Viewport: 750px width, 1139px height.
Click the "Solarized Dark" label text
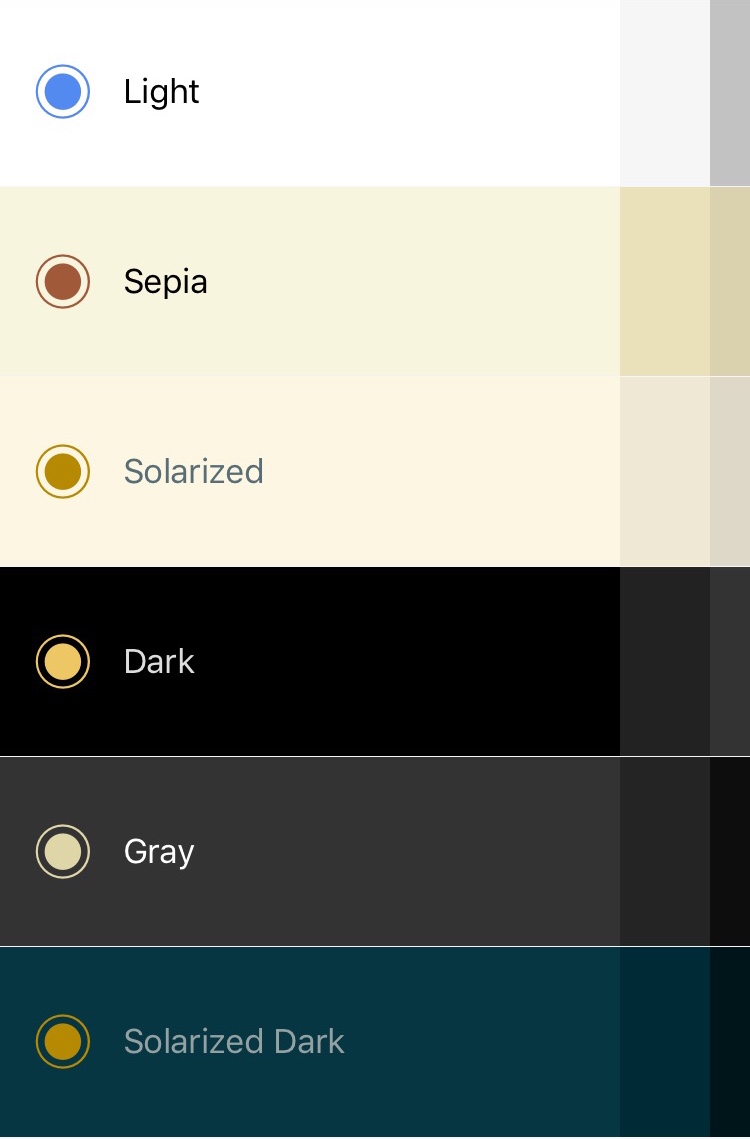pyautogui.click(x=234, y=1042)
